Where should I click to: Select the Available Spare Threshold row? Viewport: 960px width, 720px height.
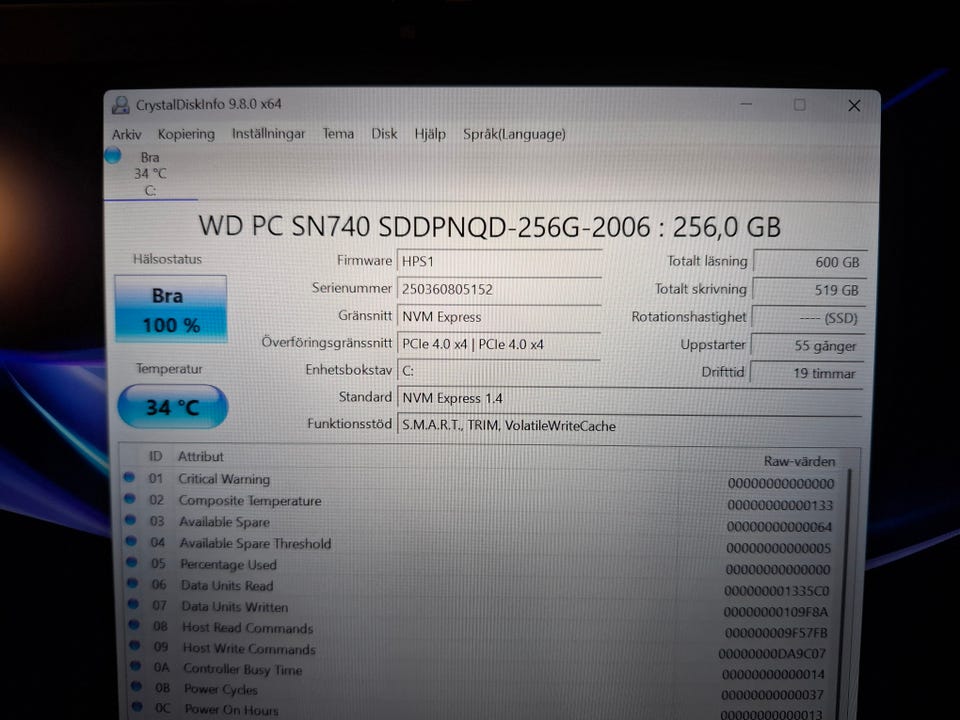(x=481, y=545)
